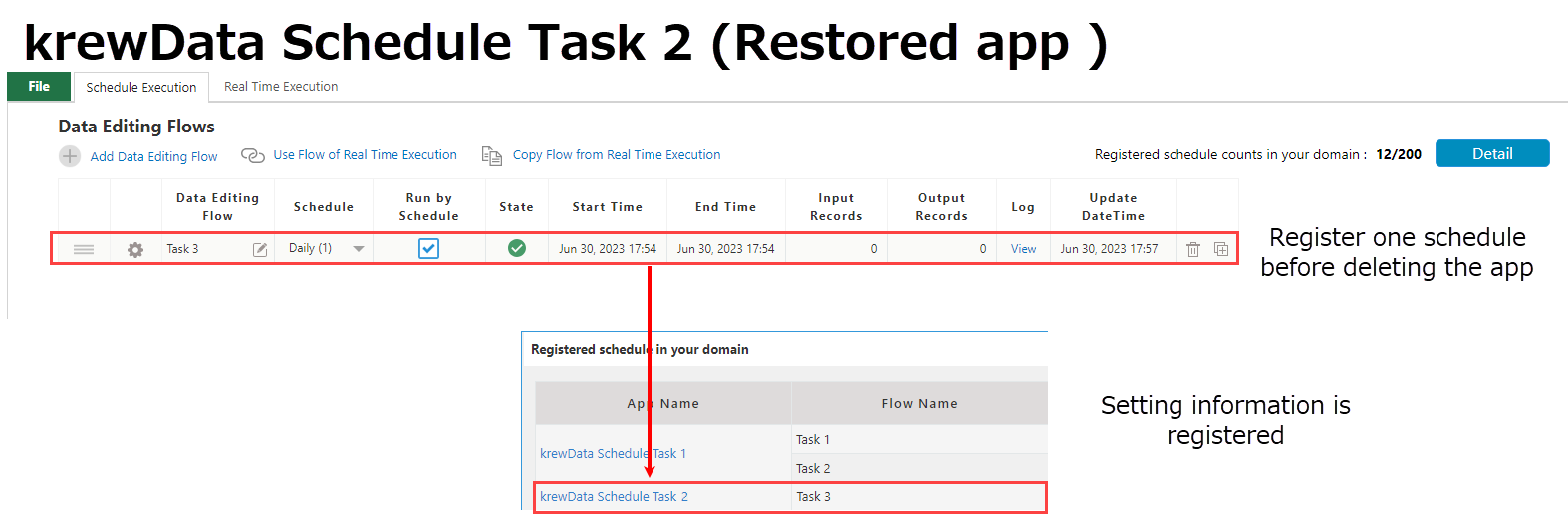Click the registered schedule count 12/200

[1399, 154]
